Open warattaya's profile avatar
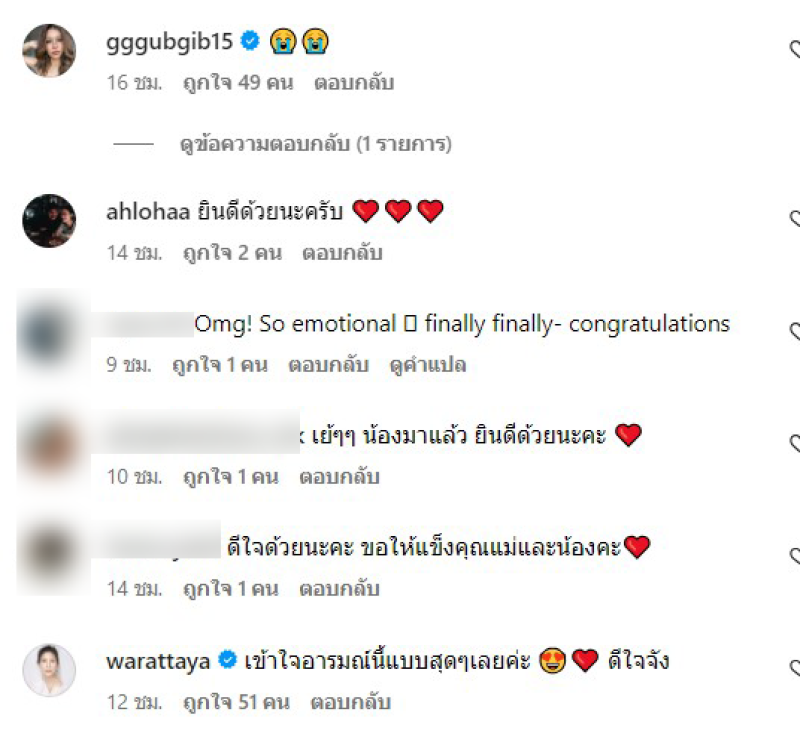 49,670
